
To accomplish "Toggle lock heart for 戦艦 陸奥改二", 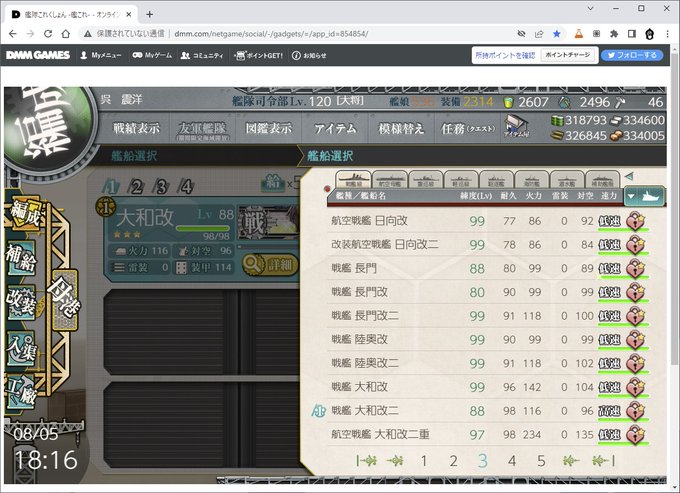I will tap(635, 363).
